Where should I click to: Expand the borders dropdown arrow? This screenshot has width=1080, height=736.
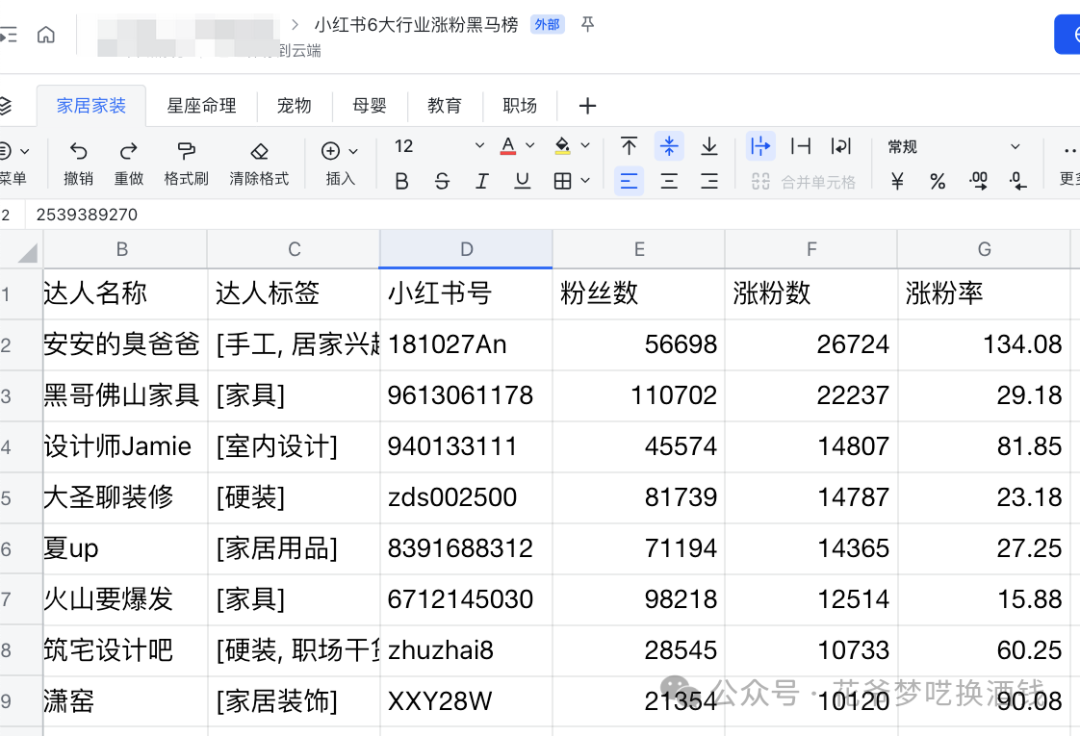585,181
